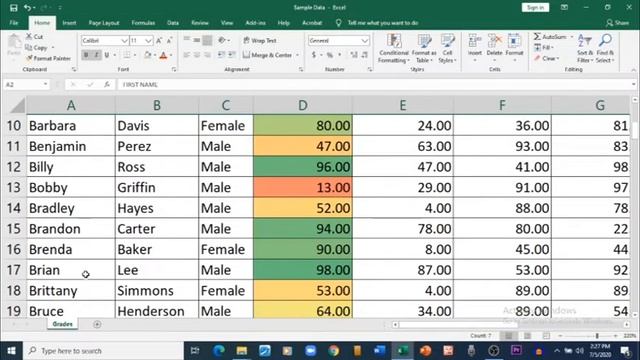Decrease the font size
The height and width of the screenshot is (360, 640).
(x=169, y=40)
